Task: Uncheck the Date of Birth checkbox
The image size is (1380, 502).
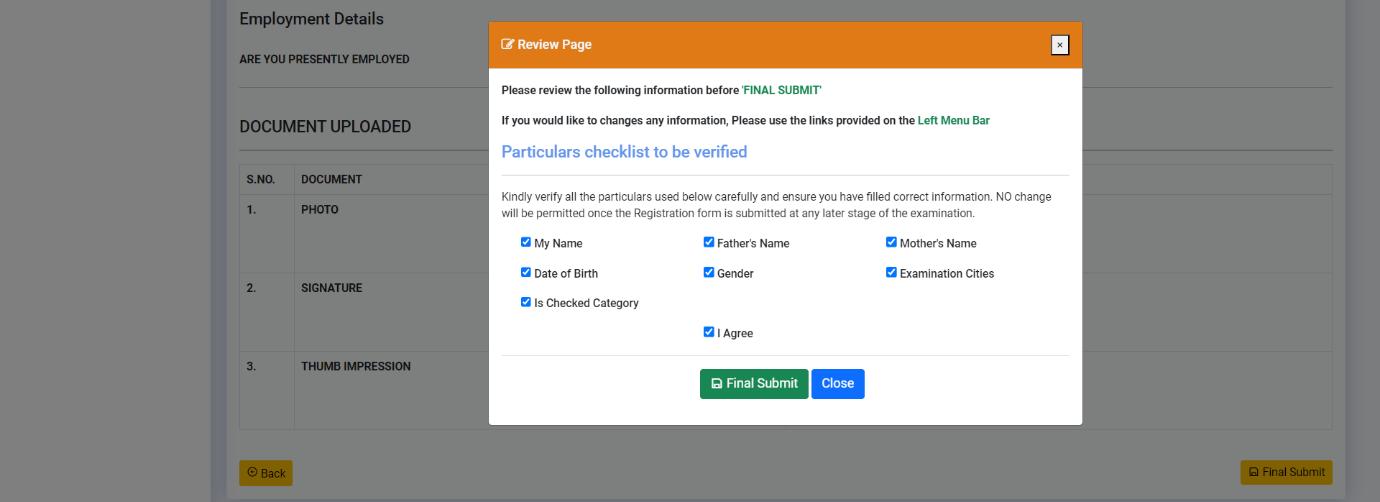Action: tap(526, 272)
